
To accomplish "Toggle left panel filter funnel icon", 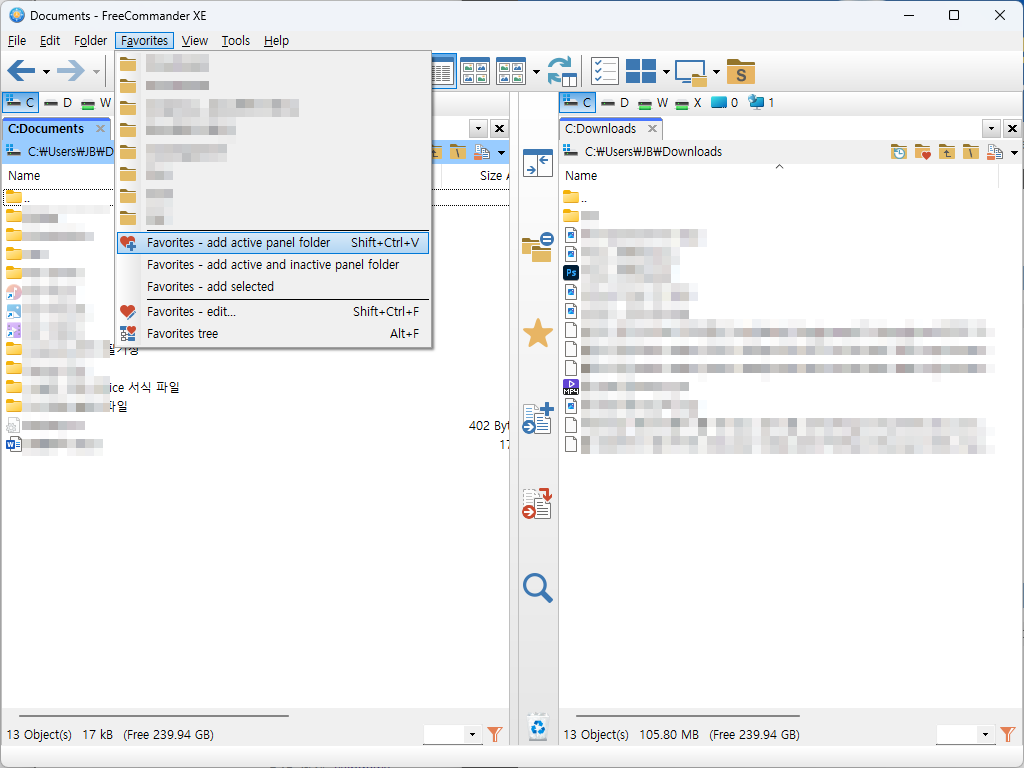I will [x=494, y=735].
